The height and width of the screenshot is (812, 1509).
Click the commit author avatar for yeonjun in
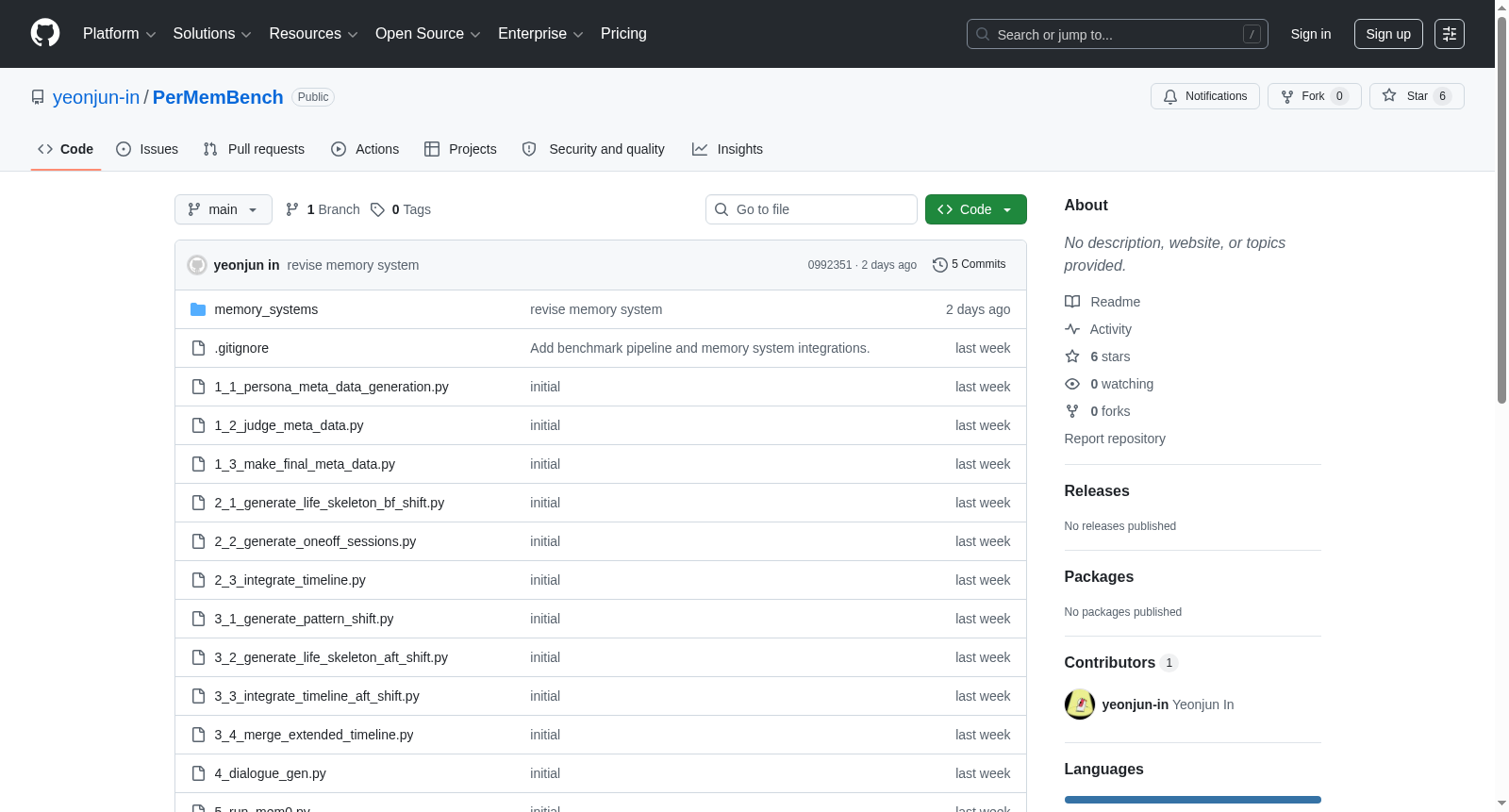tap(197, 265)
